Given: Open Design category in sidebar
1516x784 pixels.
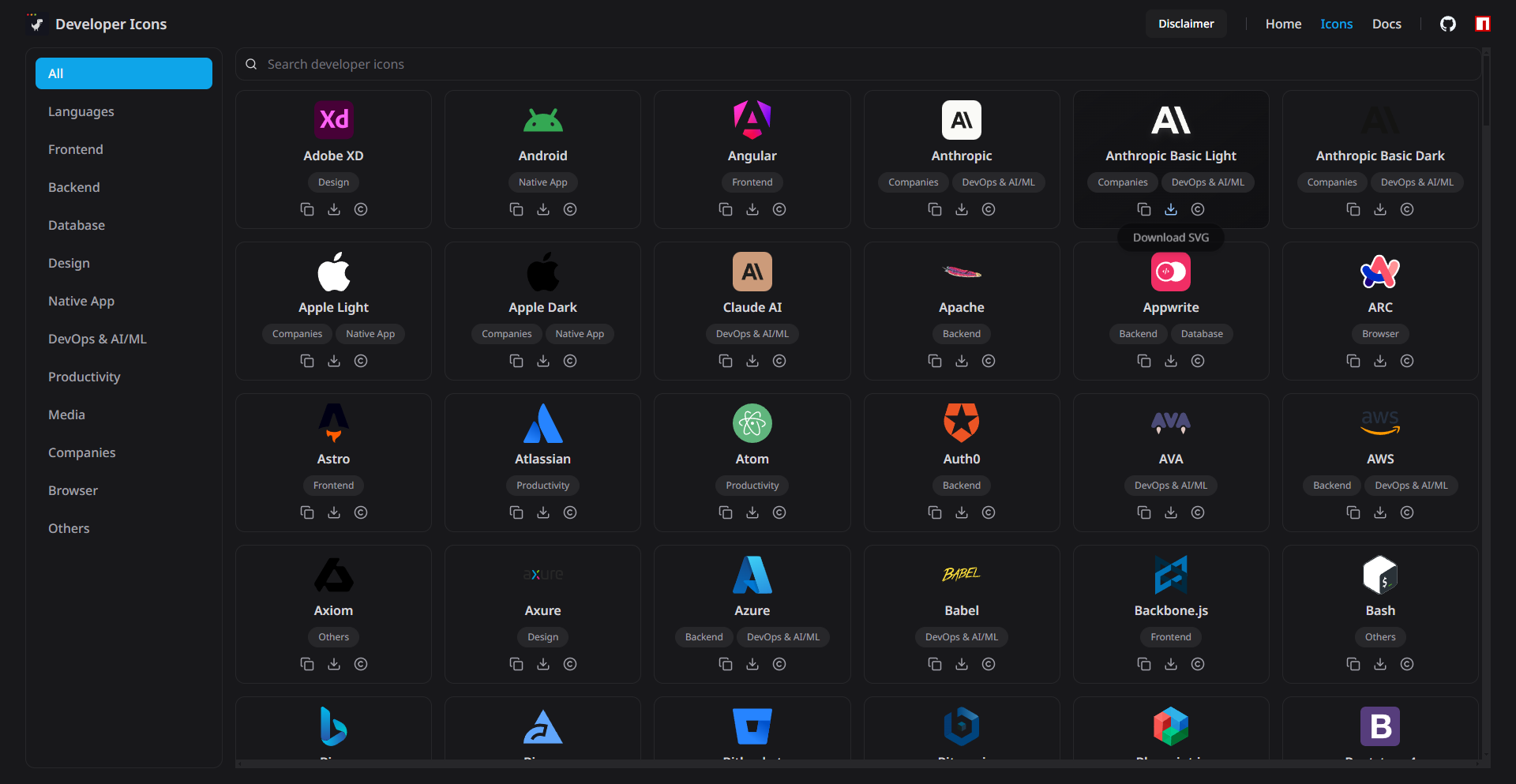Looking at the screenshot, I should (x=124, y=263).
